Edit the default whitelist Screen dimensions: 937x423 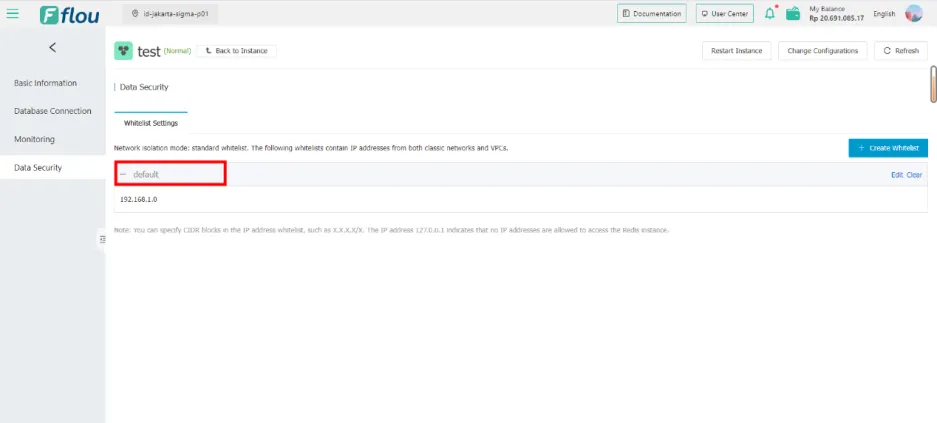[x=897, y=175]
